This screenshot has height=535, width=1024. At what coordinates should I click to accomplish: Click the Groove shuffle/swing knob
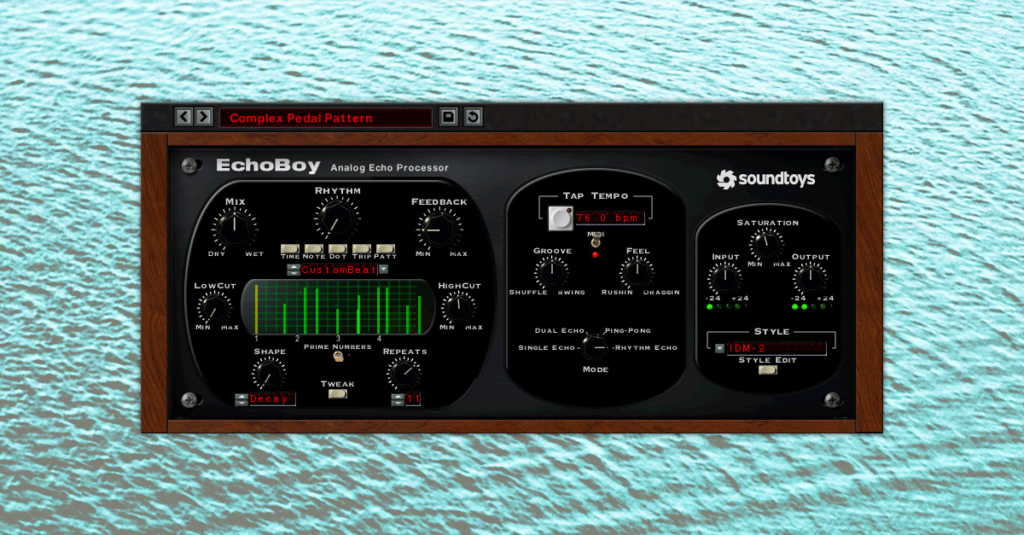click(x=551, y=272)
